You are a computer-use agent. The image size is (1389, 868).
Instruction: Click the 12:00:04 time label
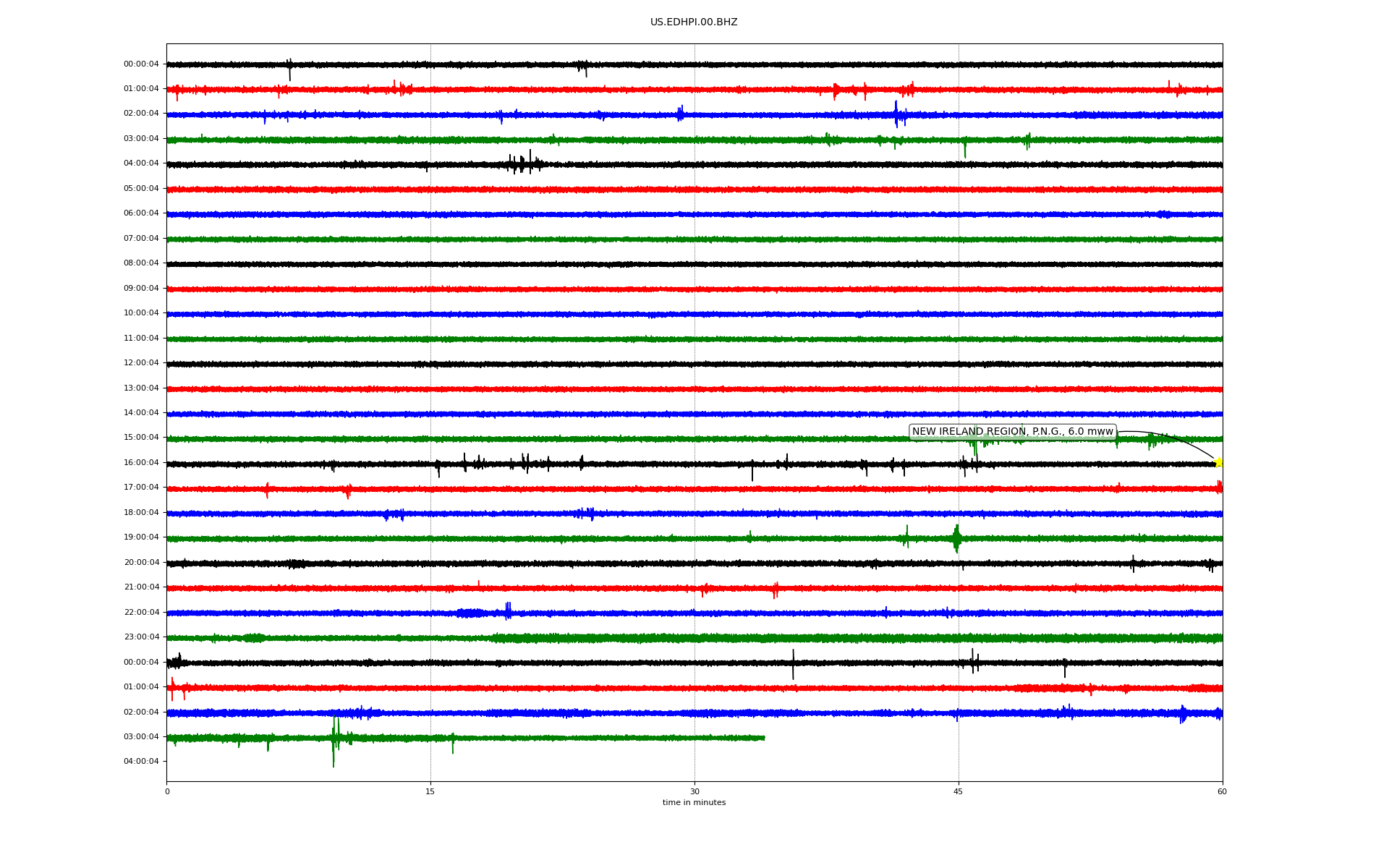point(141,363)
